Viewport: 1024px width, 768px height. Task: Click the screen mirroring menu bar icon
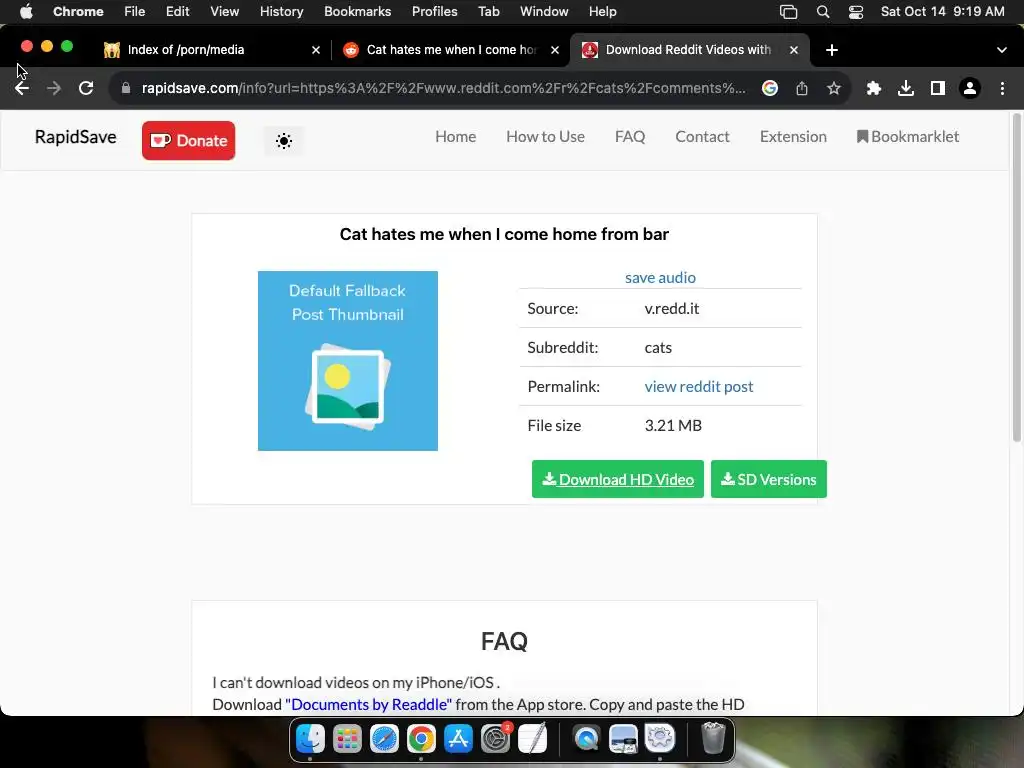click(789, 12)
